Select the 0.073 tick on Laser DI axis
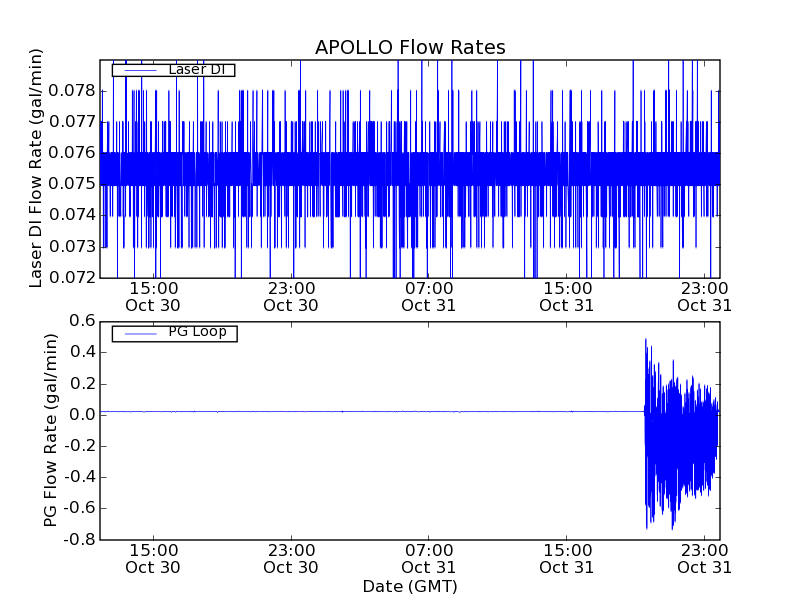 pyautogui.click(x=72, y=246)
